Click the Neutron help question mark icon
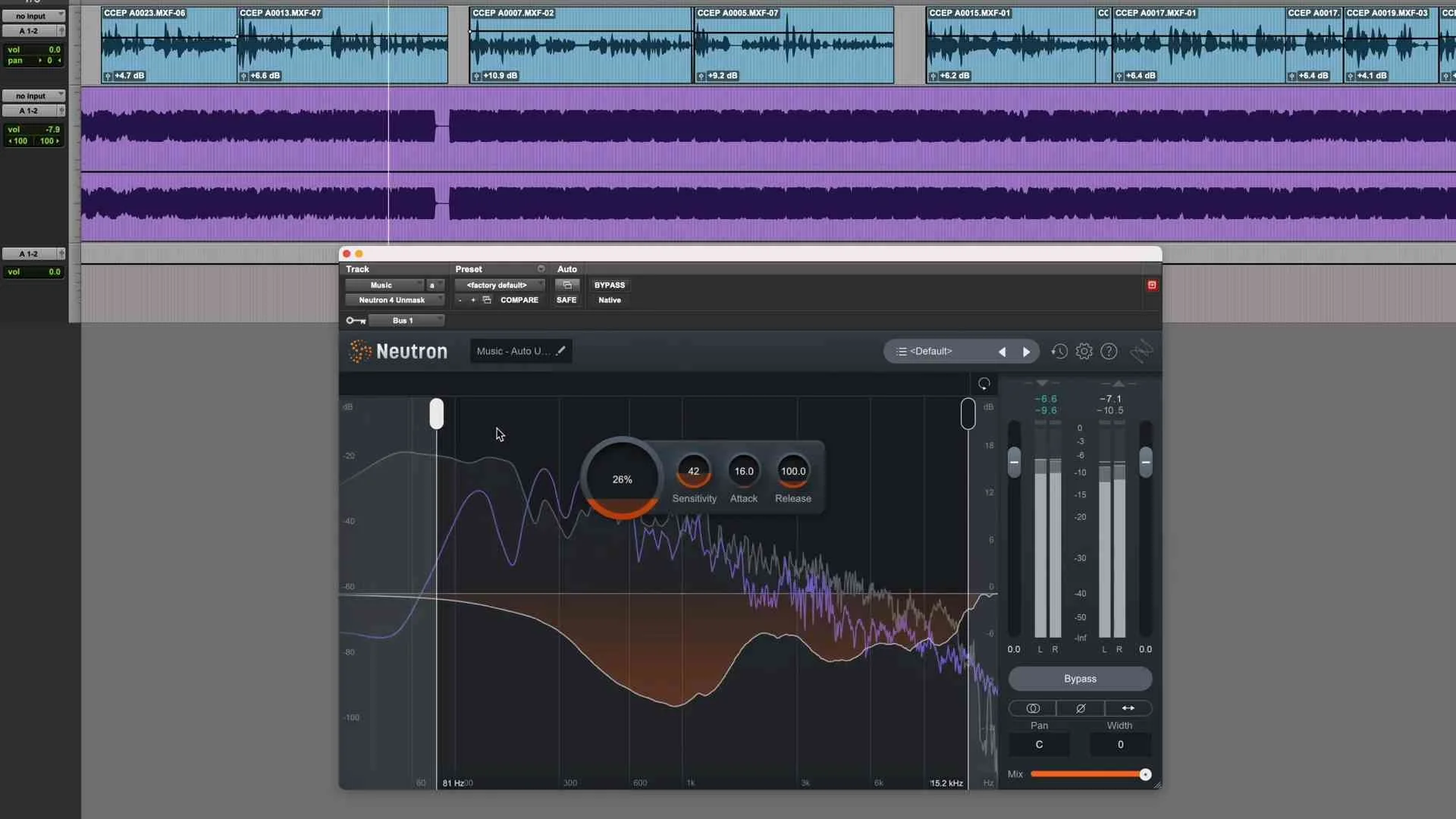The height and width of the screenshot is (819, 1456). 1109,351
